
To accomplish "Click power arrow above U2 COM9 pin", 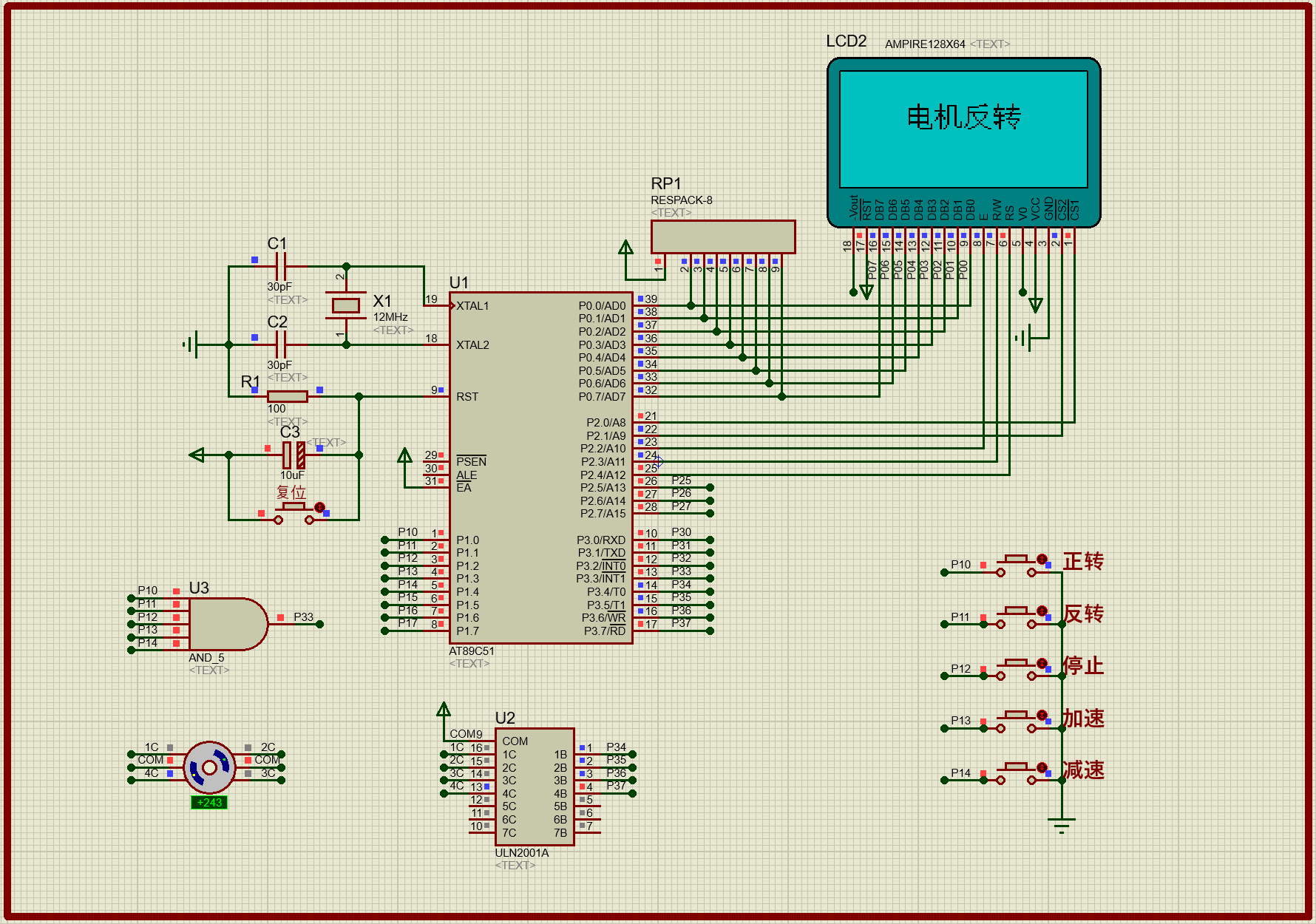I will pos(443,710).
